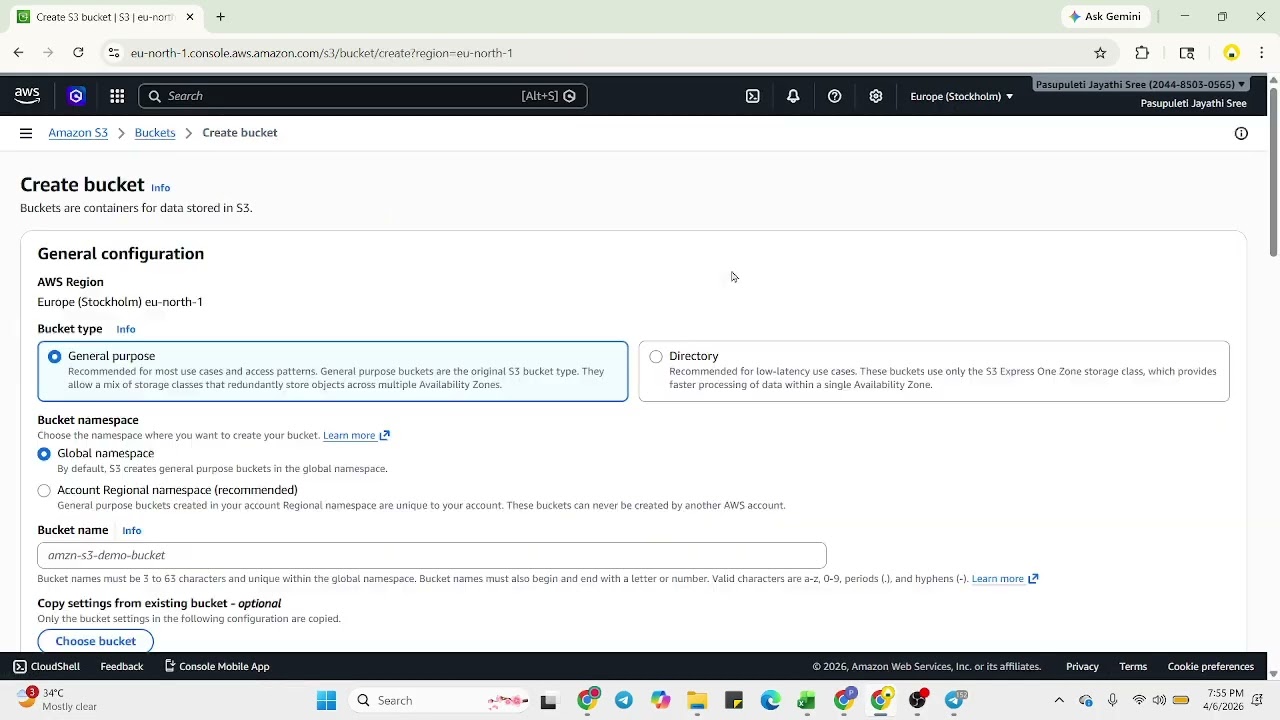The image size is (1280, 720).
Task: Open Excel from the taskbar
Action: coord(806,701)
